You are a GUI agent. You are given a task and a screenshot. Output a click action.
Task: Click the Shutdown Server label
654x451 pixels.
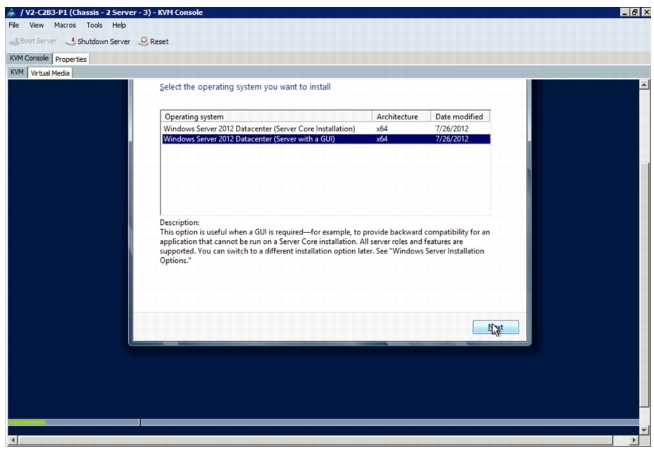pos(103,41)
